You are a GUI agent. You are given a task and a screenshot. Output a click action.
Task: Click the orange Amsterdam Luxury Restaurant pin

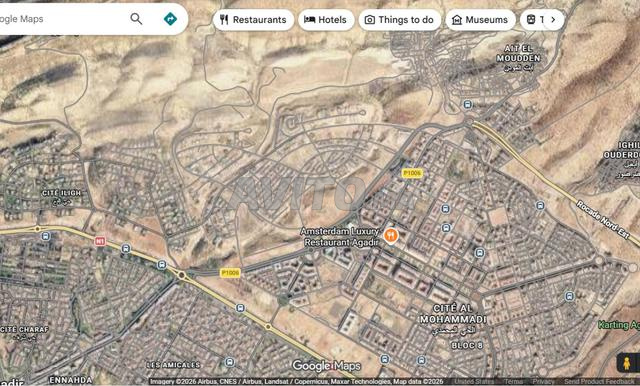coord(391,235)
